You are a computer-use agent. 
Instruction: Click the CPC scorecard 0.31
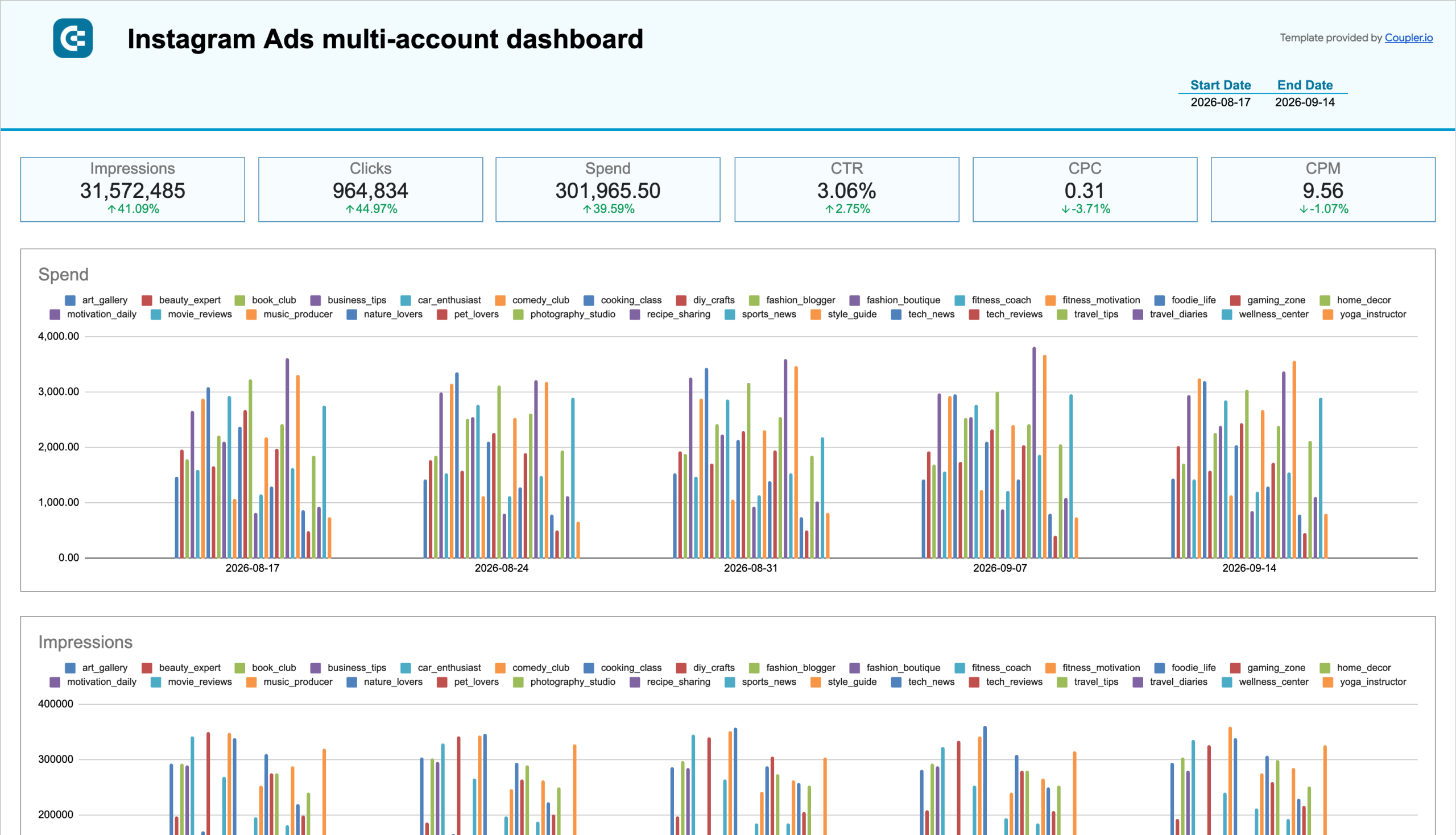click(x=1085, y=189)
